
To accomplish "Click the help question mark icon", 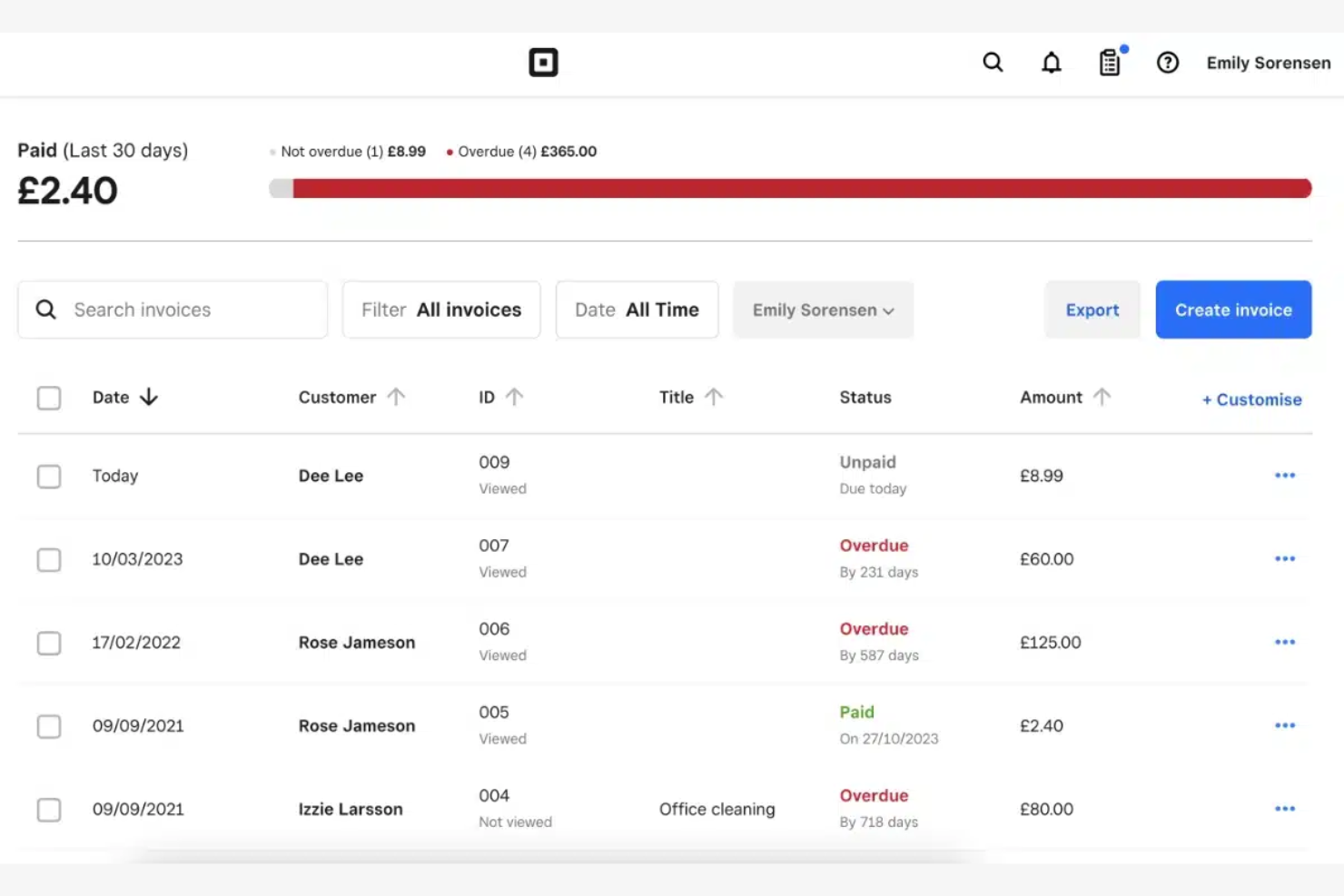I will click(x=1167, y=63).
